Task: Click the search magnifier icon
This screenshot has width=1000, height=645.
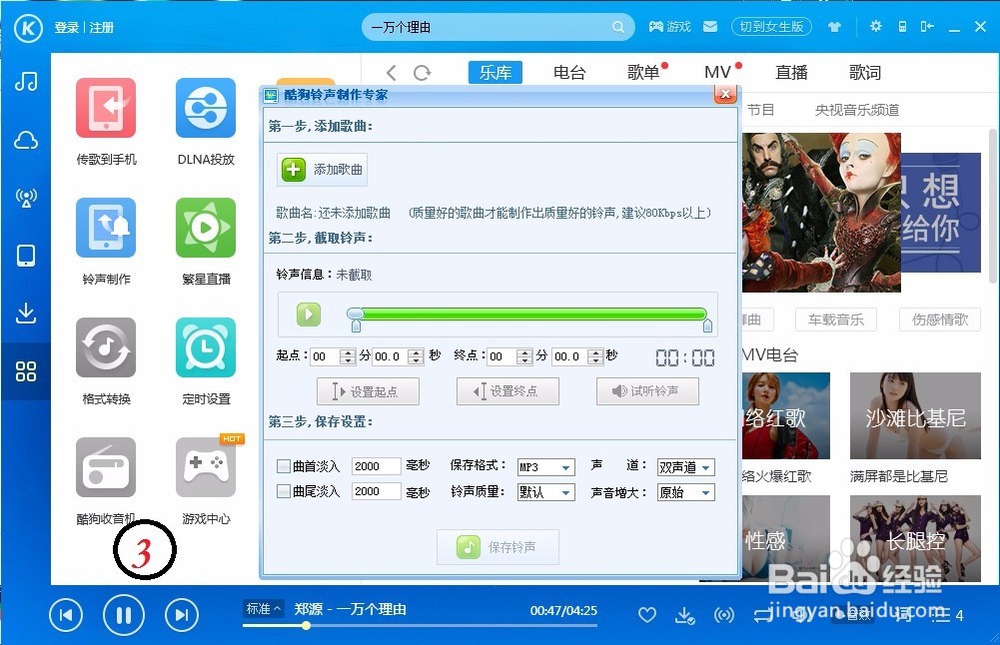Action: point(618,27)
